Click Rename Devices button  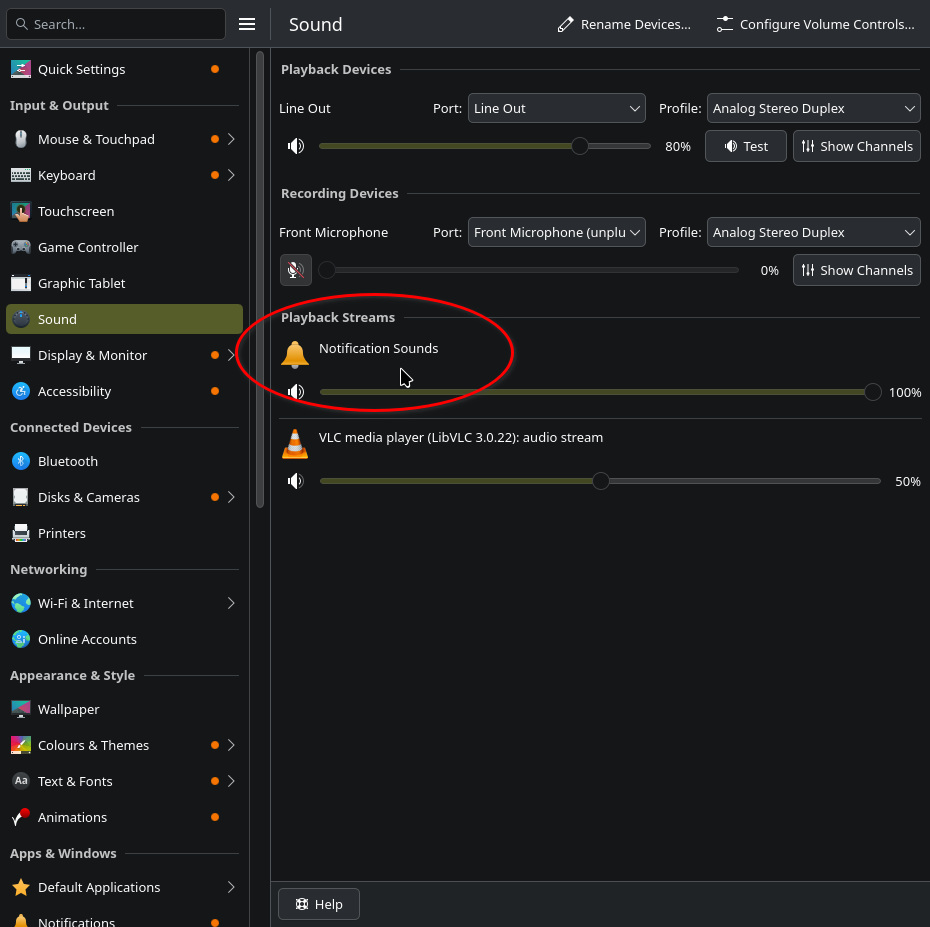pos(624,24)
